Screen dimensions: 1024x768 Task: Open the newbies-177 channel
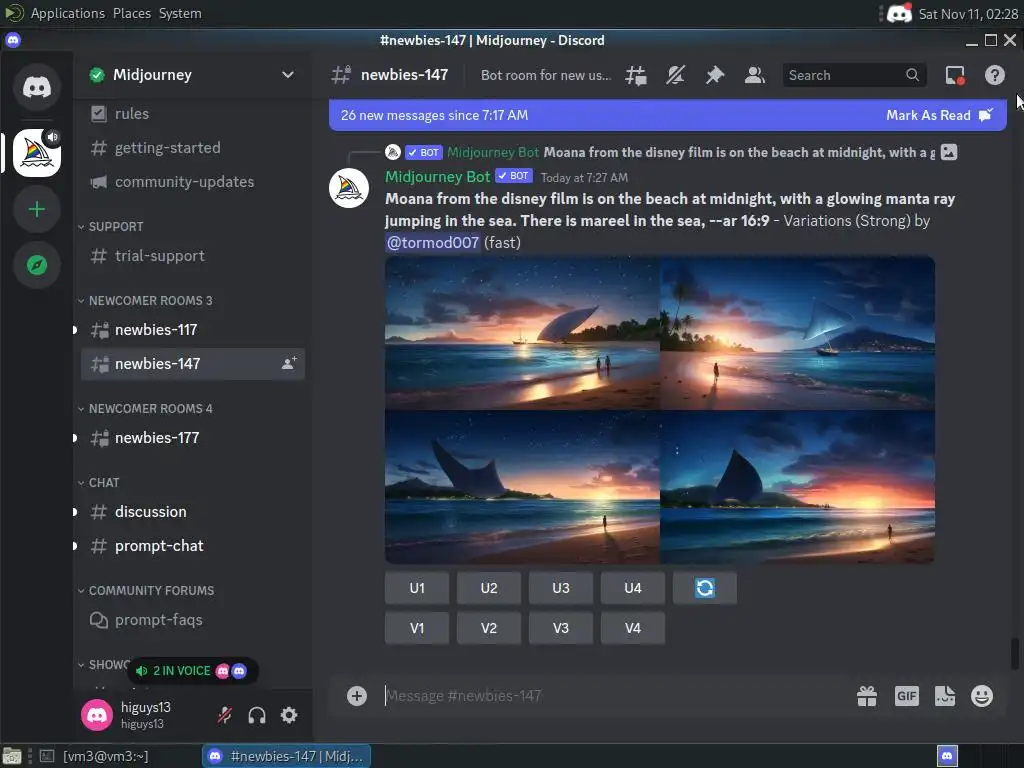(x=193, y=438)
